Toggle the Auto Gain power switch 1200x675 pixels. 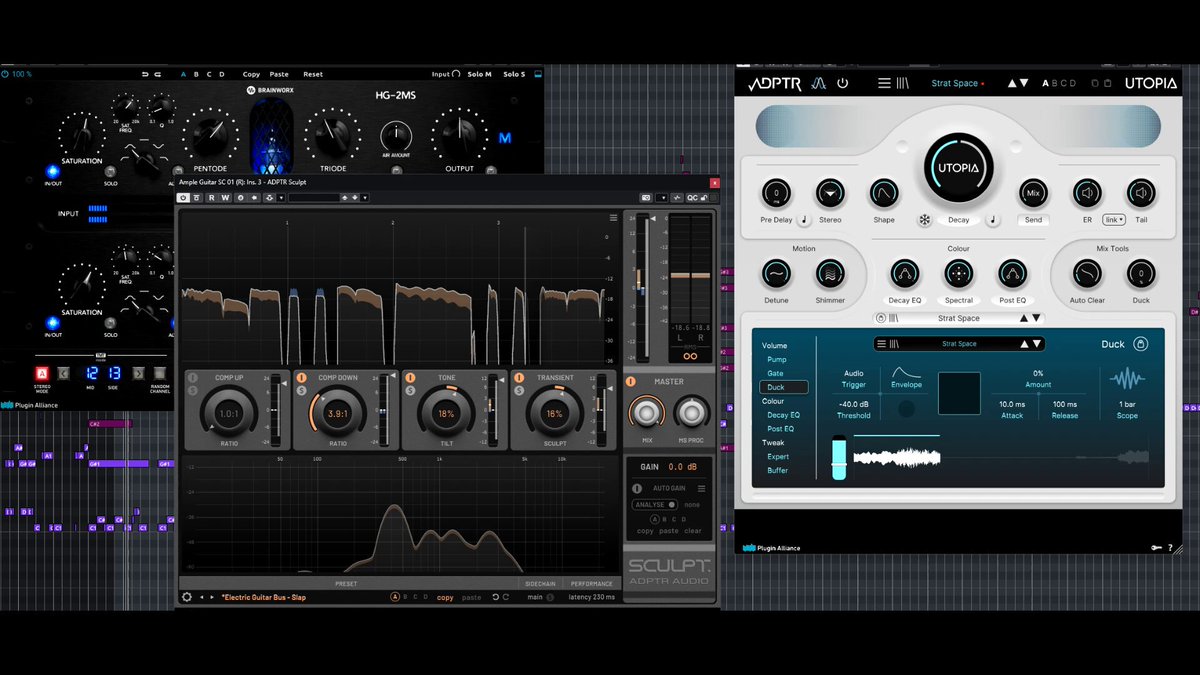click(637, 488)
